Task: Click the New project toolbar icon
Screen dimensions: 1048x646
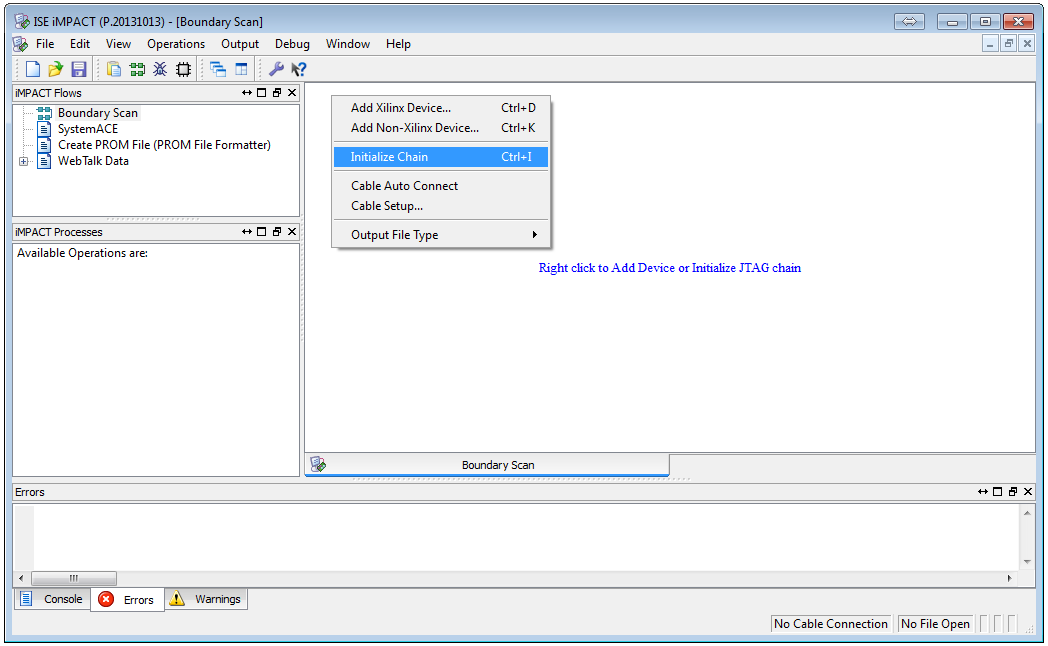Action: pyautogui.click(x=33, y=69)
